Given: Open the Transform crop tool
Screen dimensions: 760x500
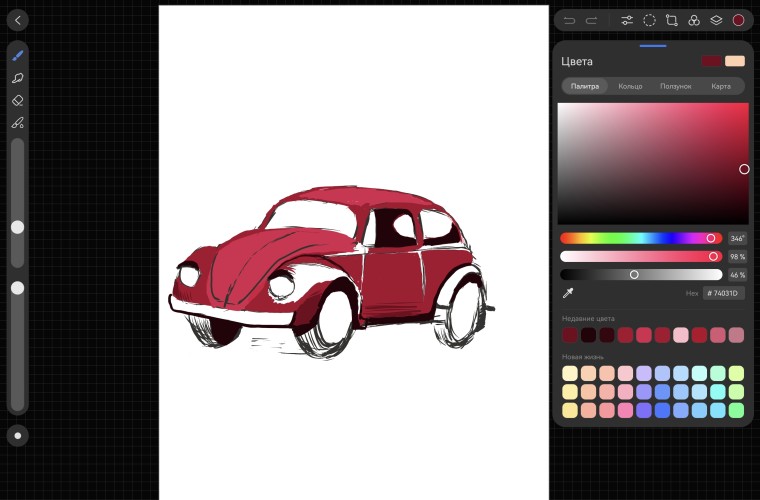Looking at the screenshot, I should click(x=671, y=20).
